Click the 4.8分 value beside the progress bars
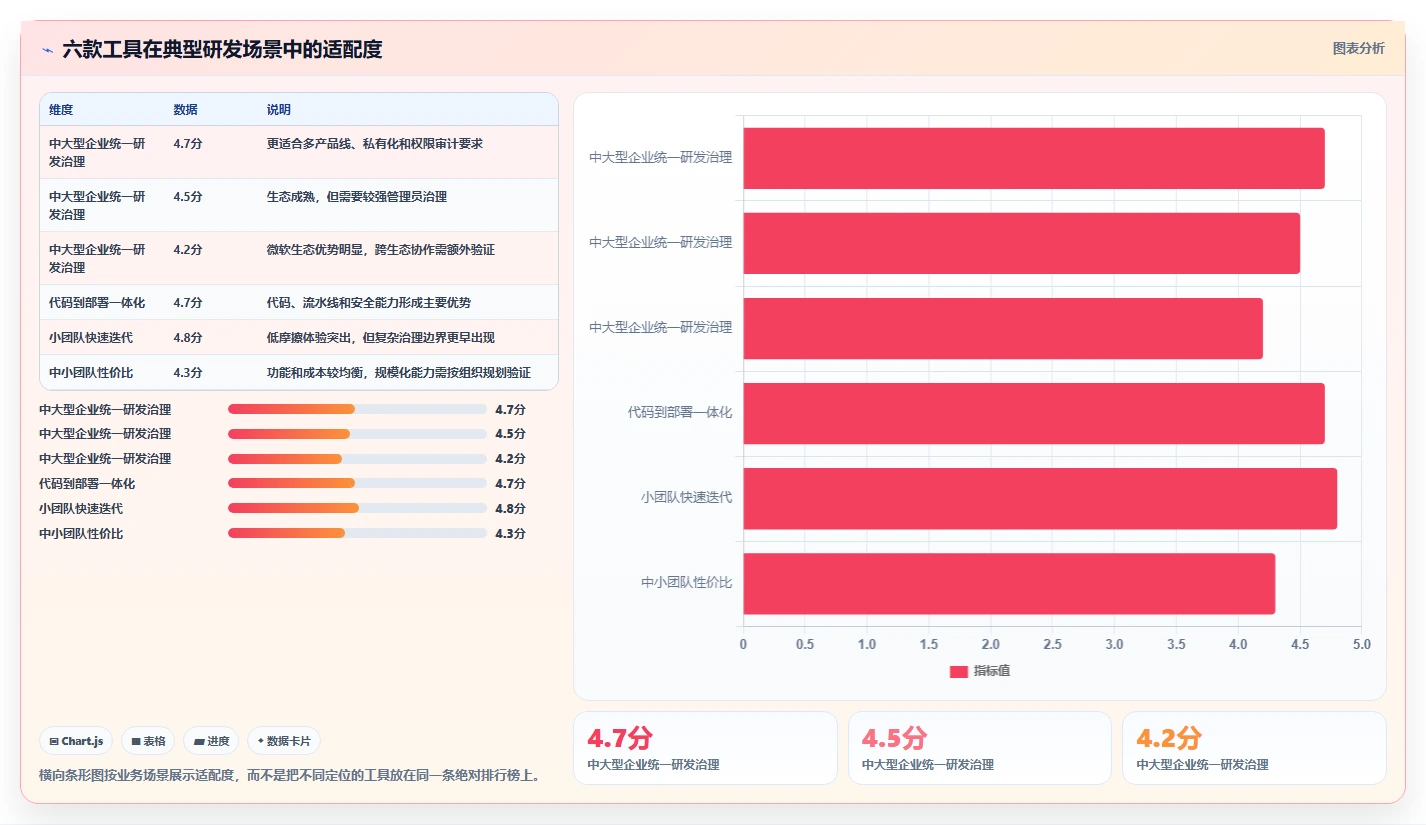This screenshot has width=1426, height=825. tap(510, 508)
